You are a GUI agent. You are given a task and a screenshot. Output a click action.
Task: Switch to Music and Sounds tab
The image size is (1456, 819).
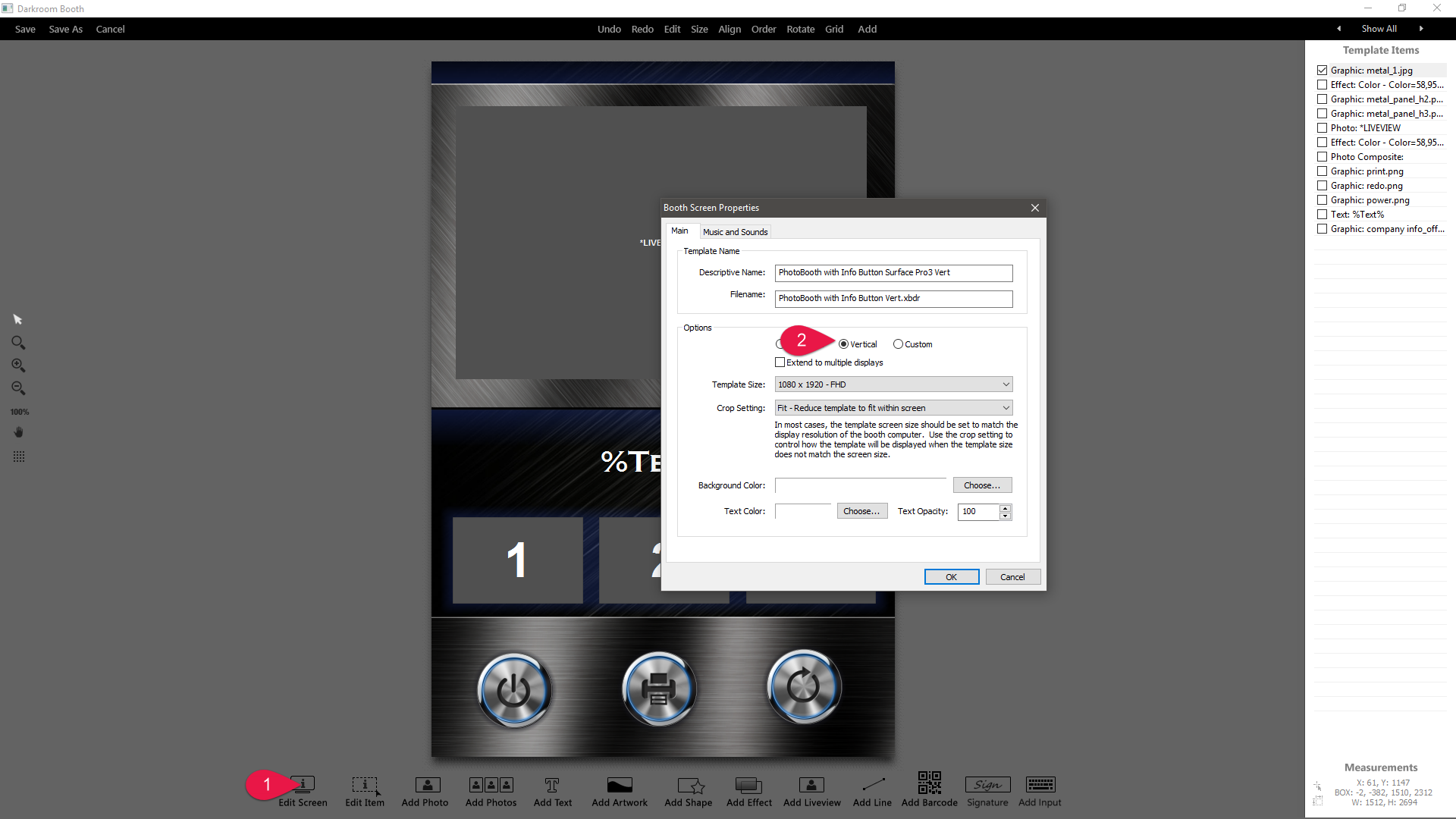click(734, 232)
